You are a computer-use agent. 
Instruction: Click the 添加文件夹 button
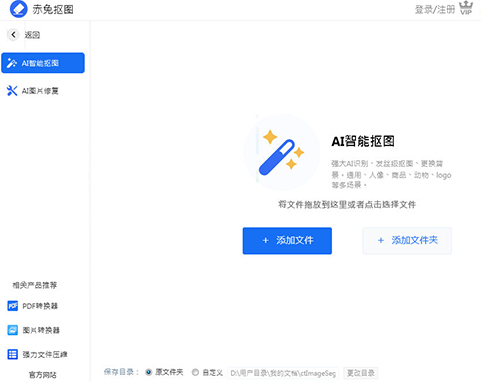(407, 241)
